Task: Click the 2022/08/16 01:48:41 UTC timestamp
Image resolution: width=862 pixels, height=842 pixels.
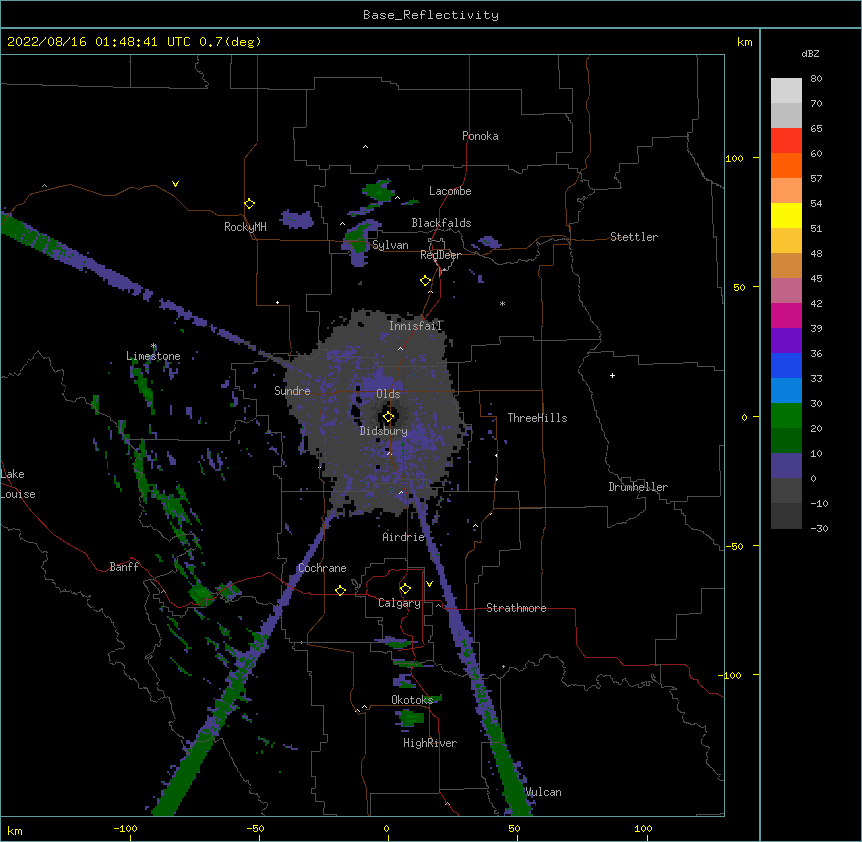Action: (99, 42)
